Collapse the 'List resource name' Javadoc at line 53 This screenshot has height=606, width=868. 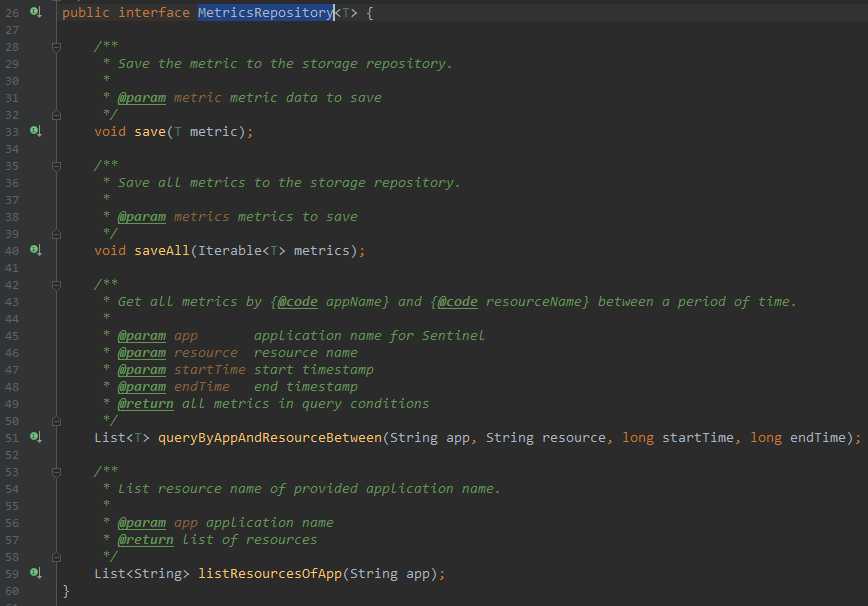pos(56,472)
